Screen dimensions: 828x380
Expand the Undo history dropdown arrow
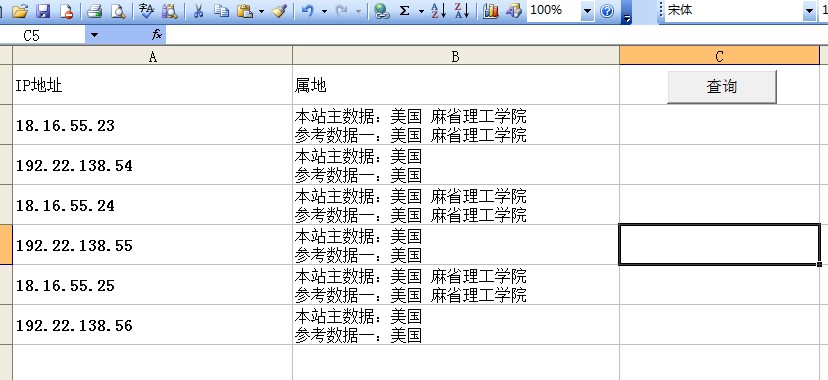tap(324, 11)
